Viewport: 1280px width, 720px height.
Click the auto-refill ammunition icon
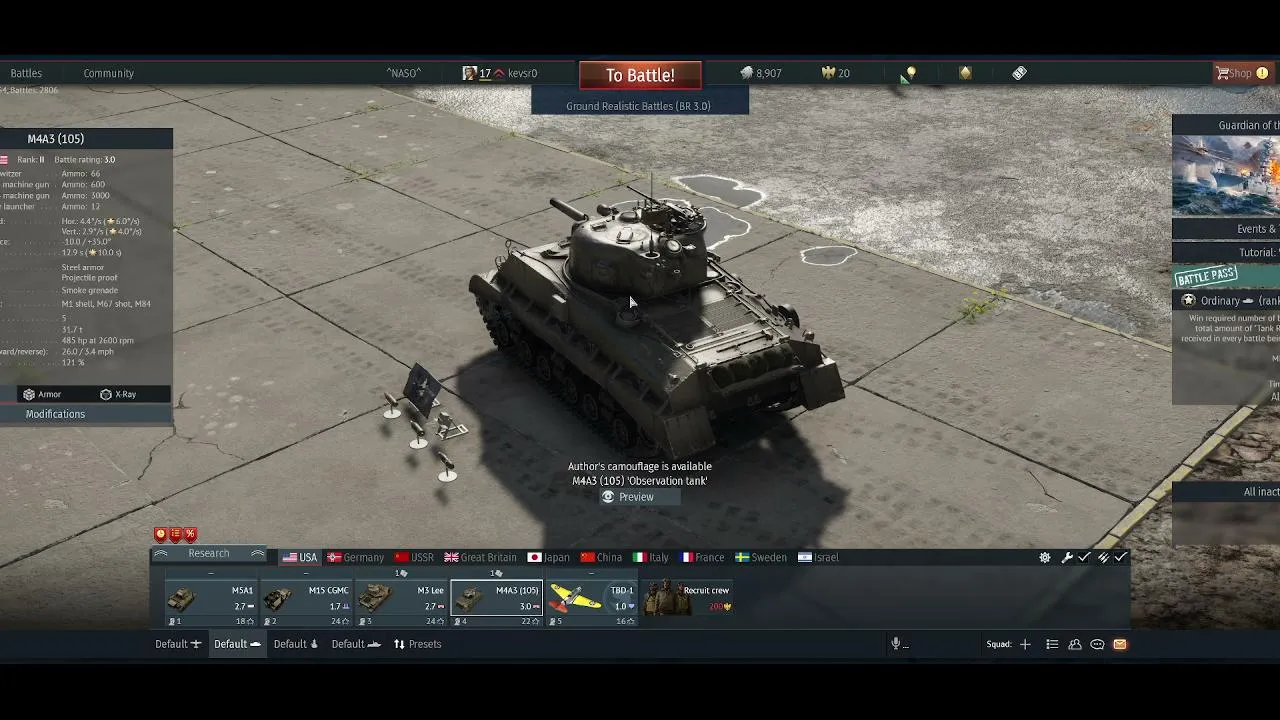point(1104,557)
